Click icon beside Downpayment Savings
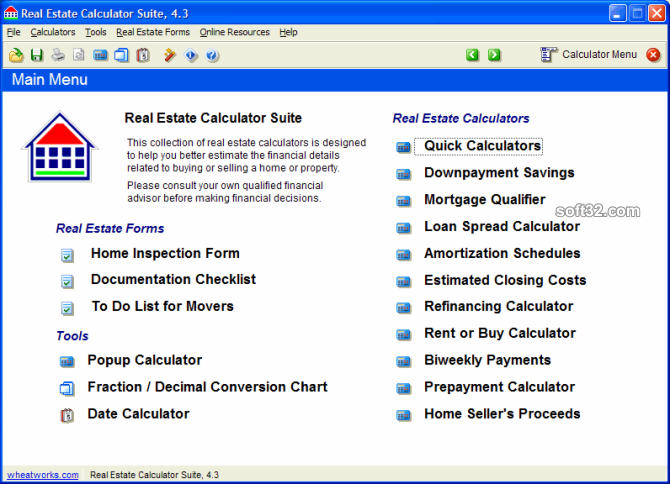Viewport: 670px width, 484px height. (x=403, y=174)
